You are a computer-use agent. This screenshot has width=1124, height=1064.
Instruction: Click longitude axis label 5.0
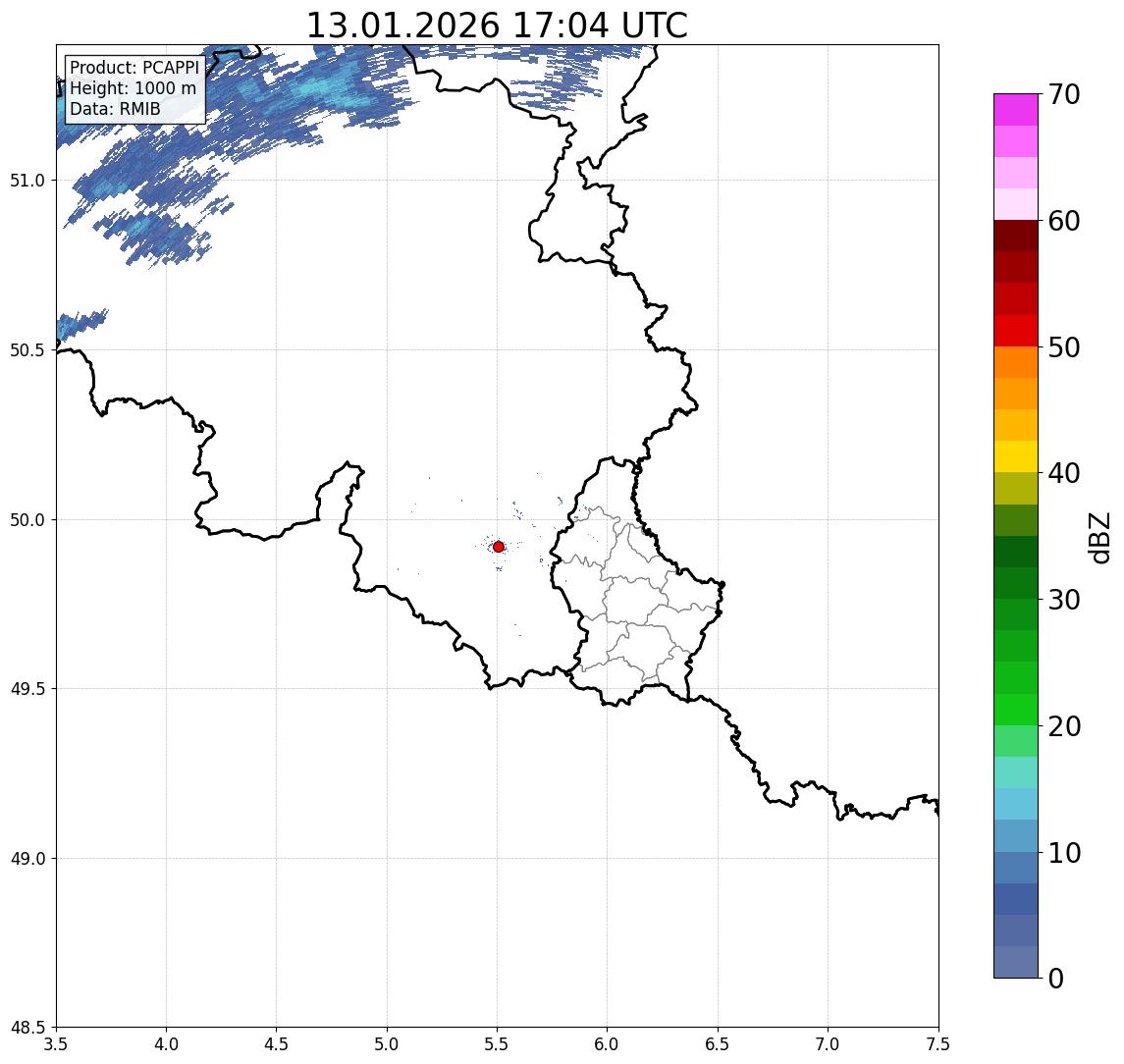pos(387,1044)
